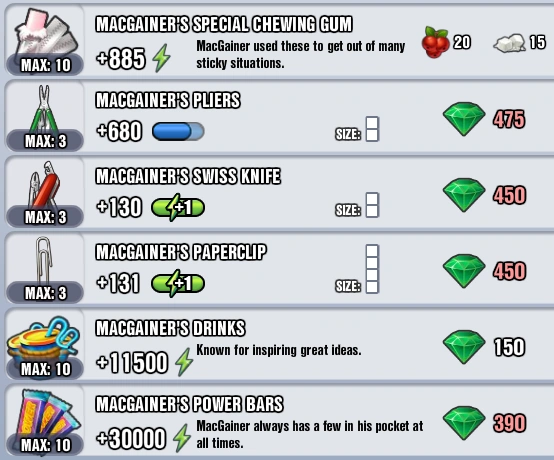The width and height of the screenshot is (554, 460).
Task: Click the Paperclip green +1 energy pill
Action: [178, 283]
